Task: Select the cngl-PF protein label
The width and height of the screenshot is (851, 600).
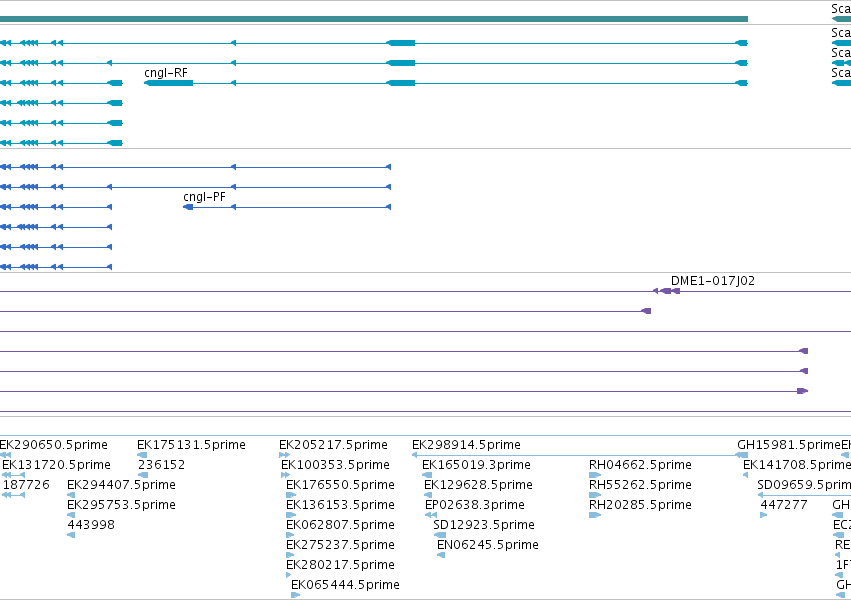Action: click(204, 197)
